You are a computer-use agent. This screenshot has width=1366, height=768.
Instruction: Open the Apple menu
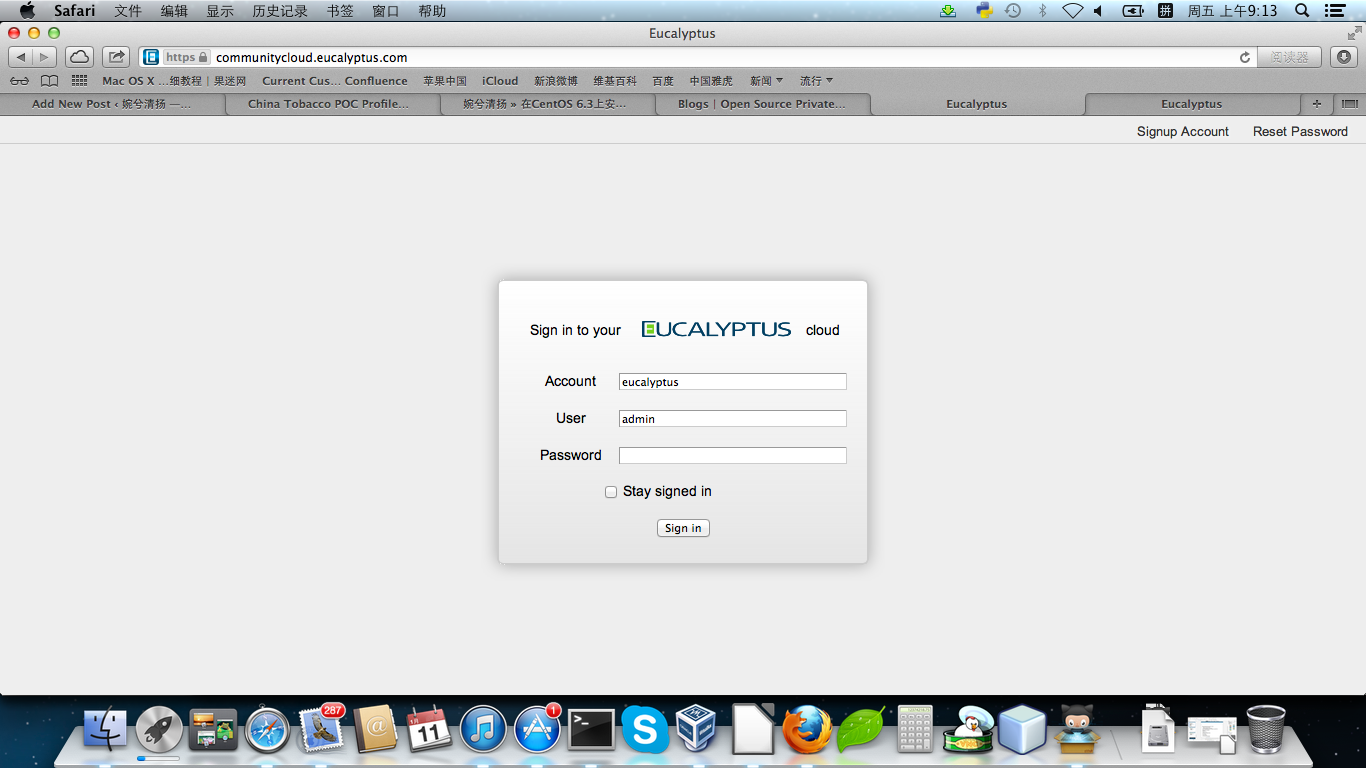tap(27, 11)
